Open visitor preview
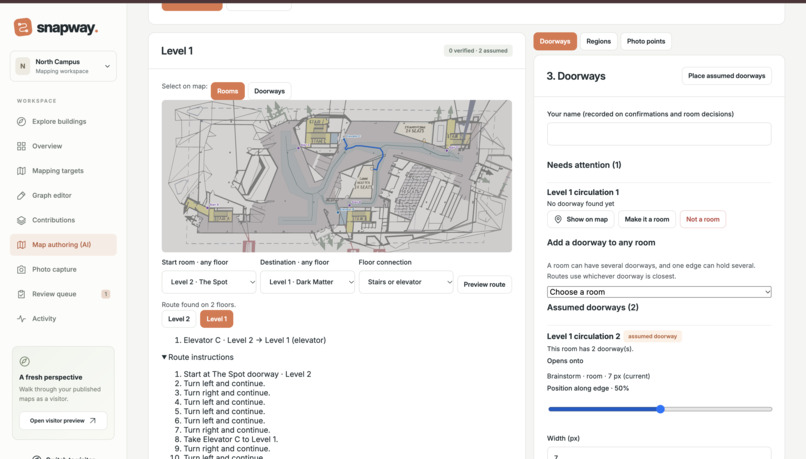This screenshot has width=806, height=459. coord(63,420)
